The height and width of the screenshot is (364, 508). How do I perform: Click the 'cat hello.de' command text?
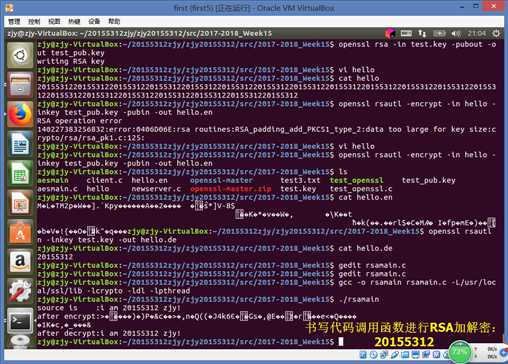click(x=365, y=248)
